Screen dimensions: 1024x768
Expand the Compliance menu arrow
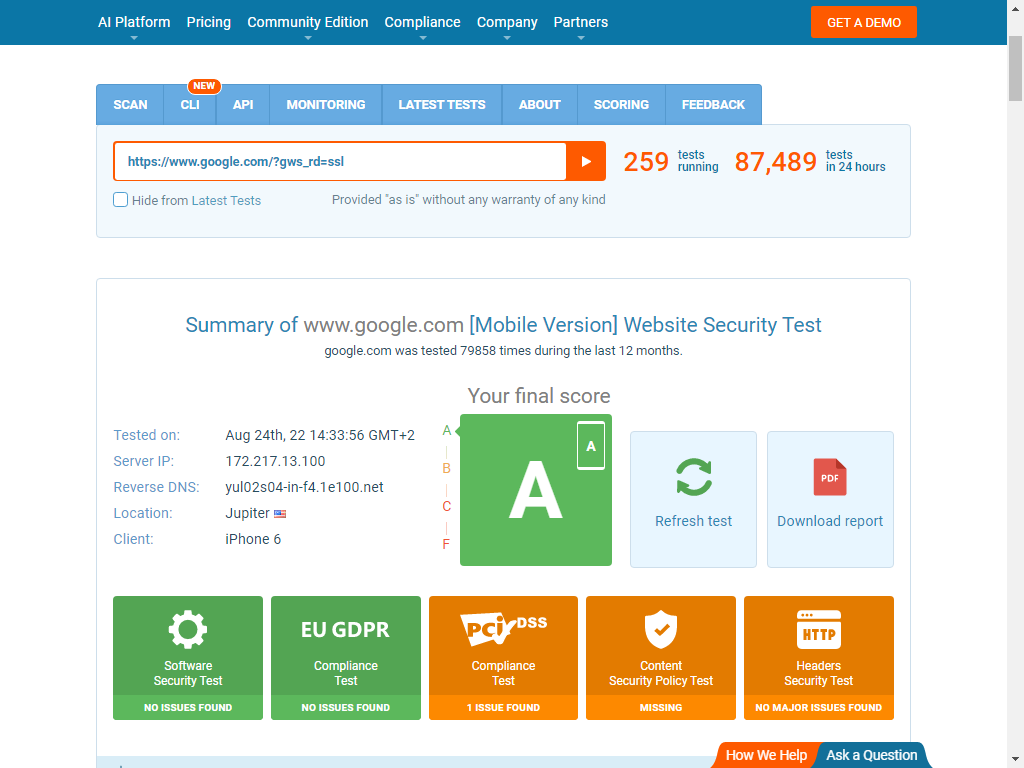(423, 38)
